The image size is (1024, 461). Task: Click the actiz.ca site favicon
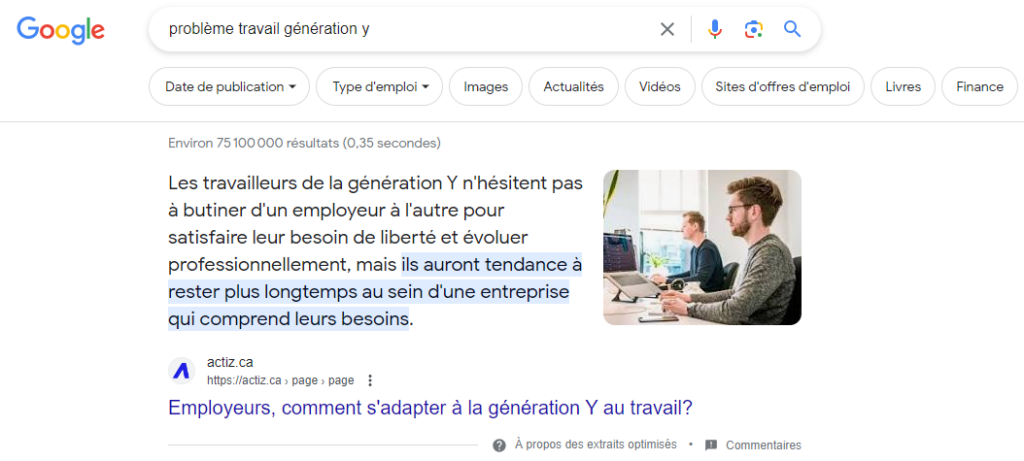(x=181, y=370)
